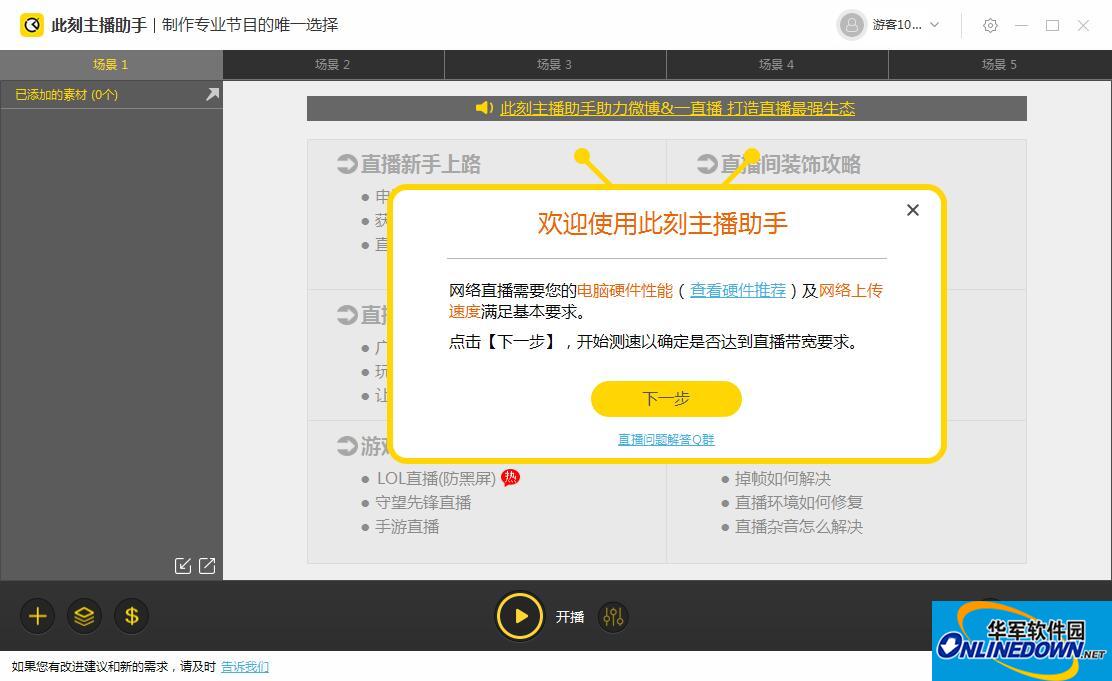
Task: Maximize the application window
Action: point(1052,26)
